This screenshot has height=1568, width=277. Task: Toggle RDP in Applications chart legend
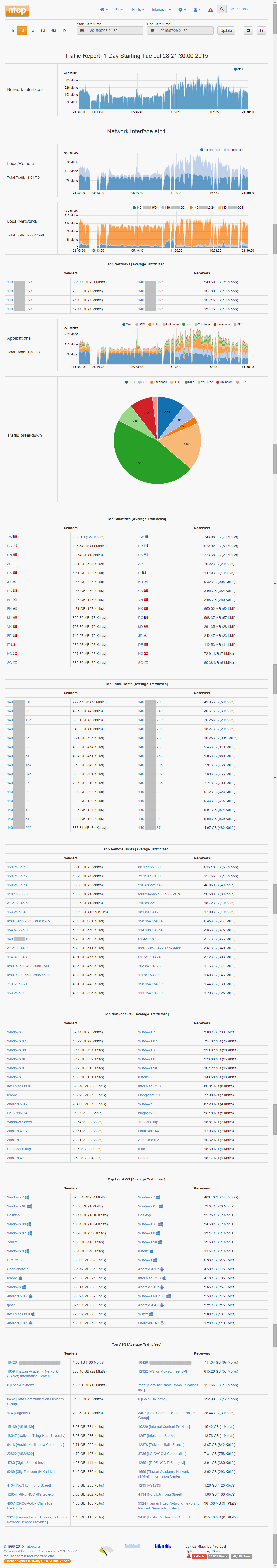coord(239,324)
